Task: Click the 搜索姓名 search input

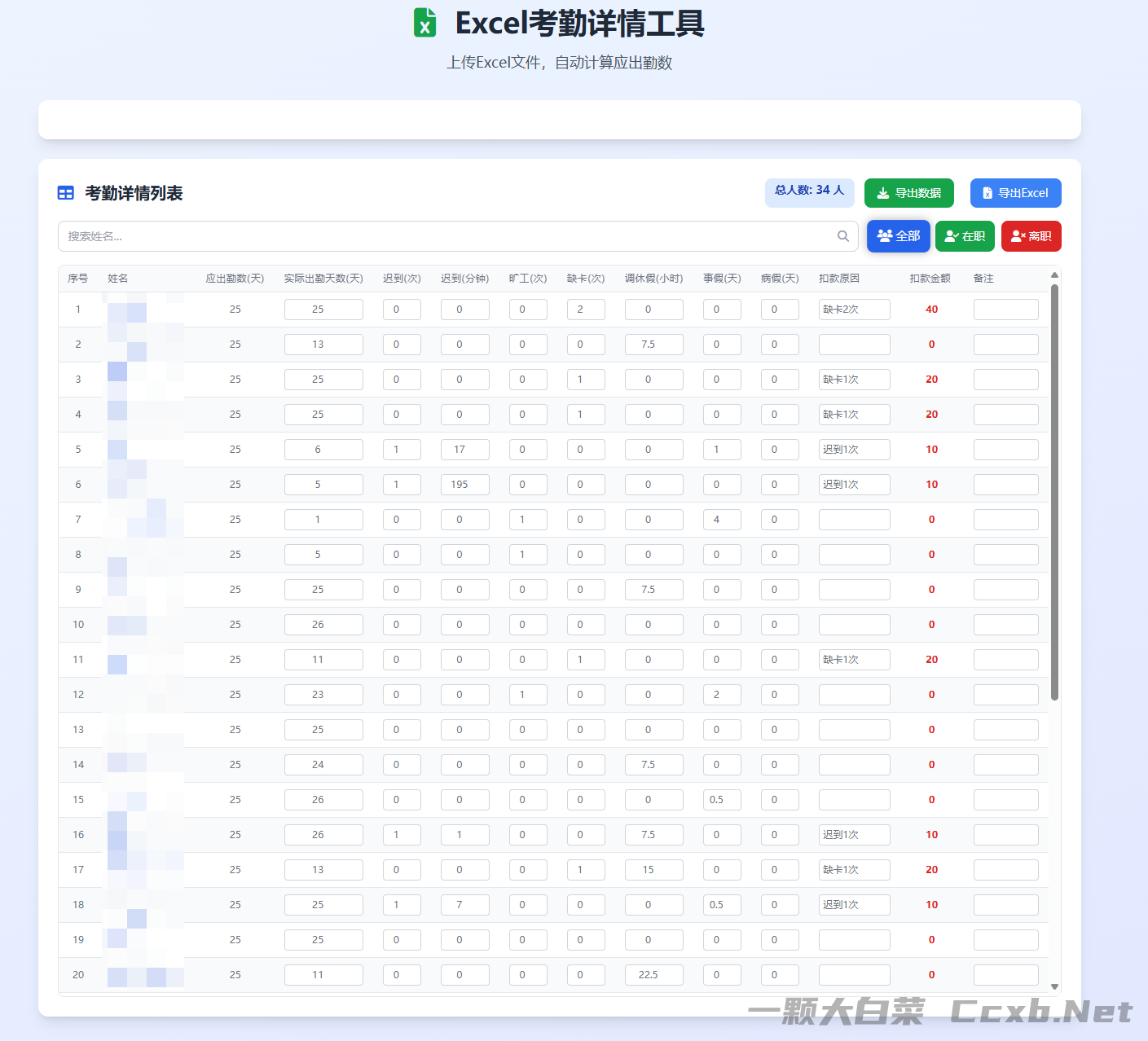Action: [458, 236]
